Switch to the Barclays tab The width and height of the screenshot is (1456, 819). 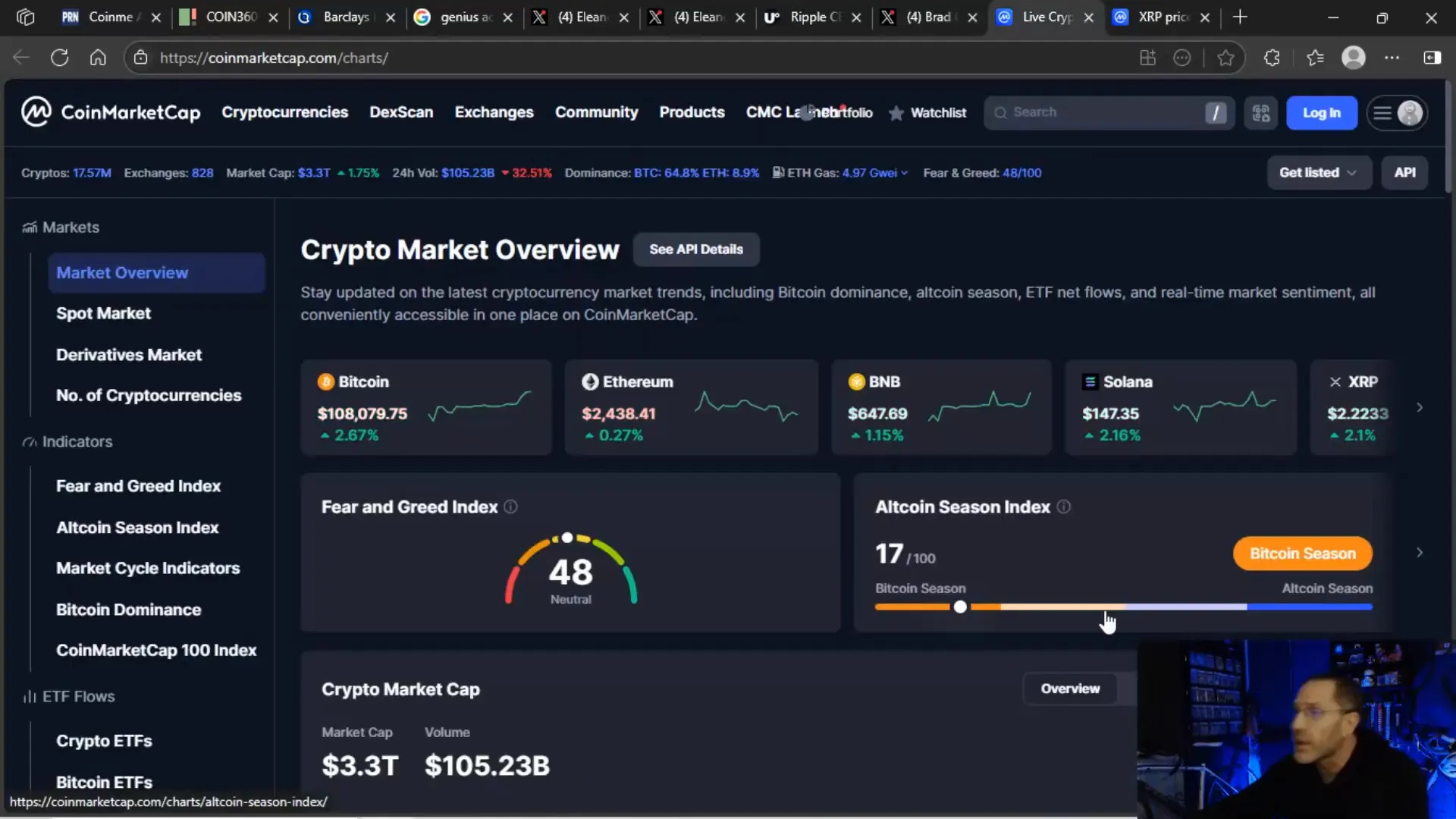[x=347, y=17]
